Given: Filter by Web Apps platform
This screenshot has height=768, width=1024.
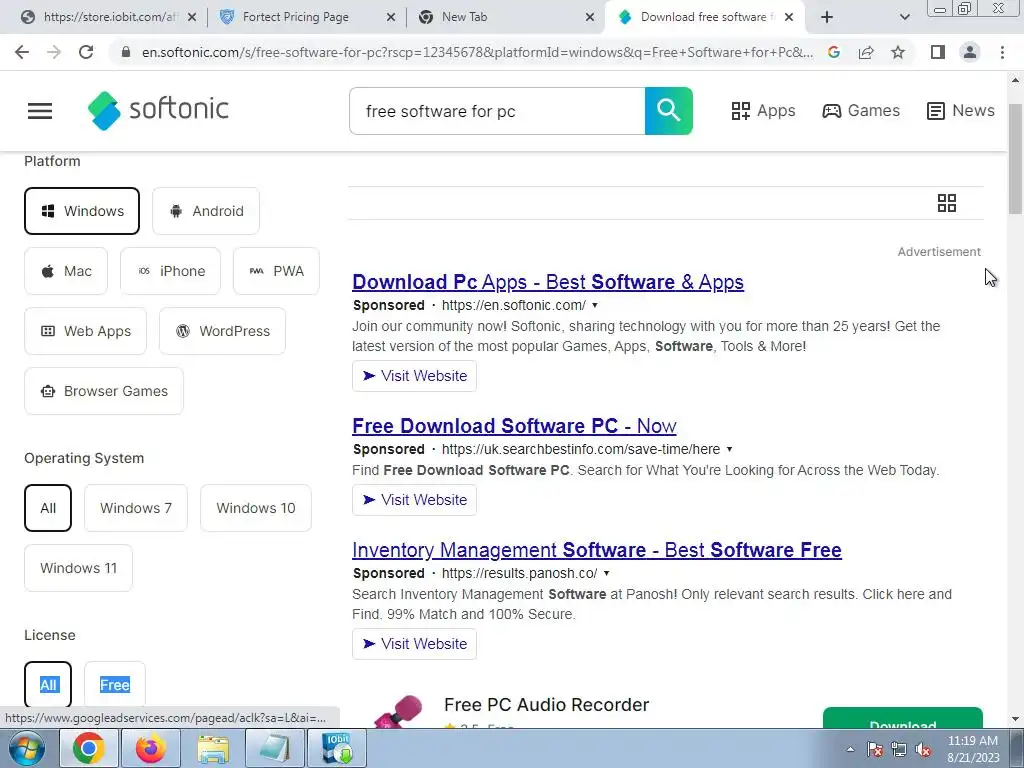Looking at the screenshot, I should click(x=86, y=331).
